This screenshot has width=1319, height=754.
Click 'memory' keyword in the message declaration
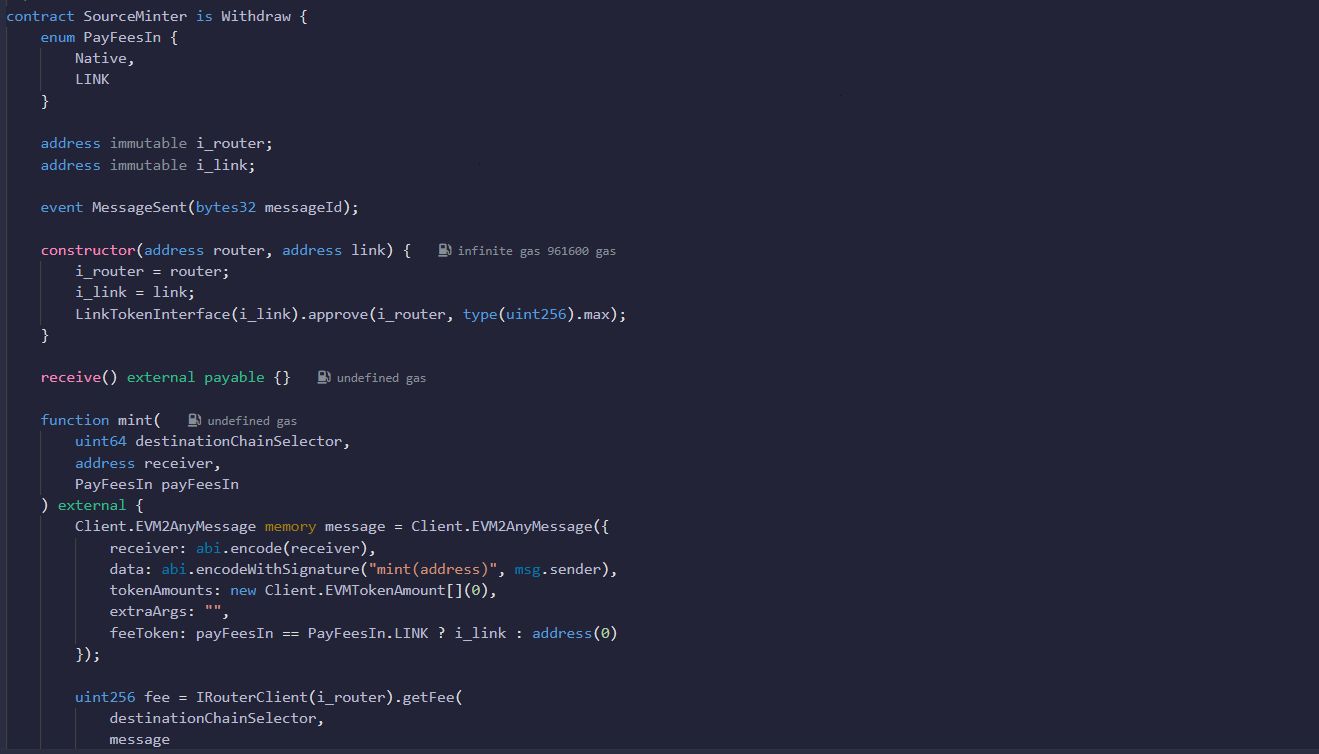290,527
